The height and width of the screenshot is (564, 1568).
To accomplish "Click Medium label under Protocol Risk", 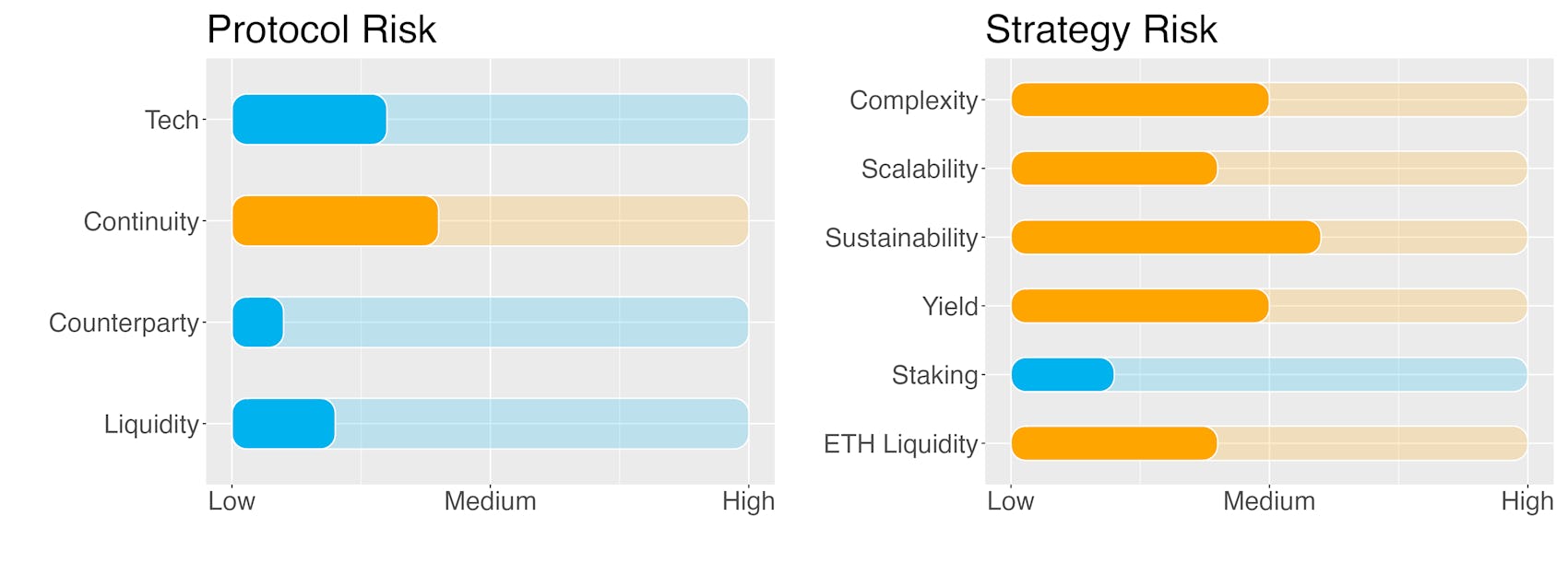I will click(490, 501).
